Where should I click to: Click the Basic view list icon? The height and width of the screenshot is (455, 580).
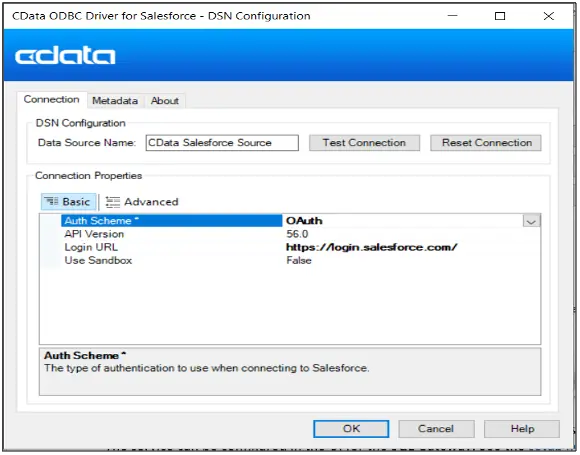click(51, 202)
